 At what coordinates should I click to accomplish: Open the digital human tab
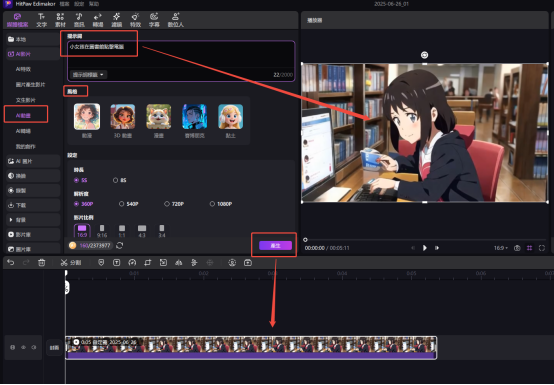(x=176, y=20)
